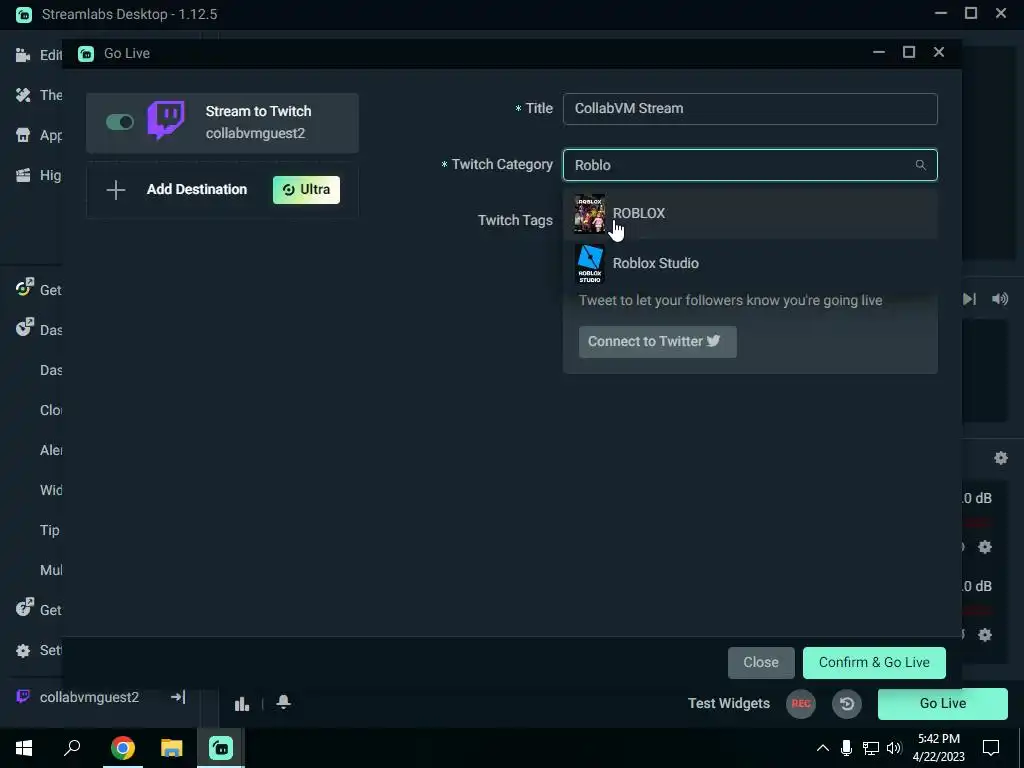
Task: Open the Windows notification center
Action: (x=991, y=748)
